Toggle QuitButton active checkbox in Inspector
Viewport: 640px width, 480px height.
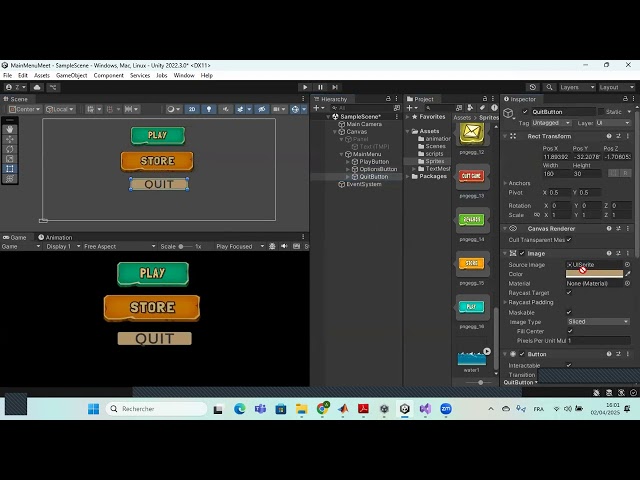coord(525,111)
